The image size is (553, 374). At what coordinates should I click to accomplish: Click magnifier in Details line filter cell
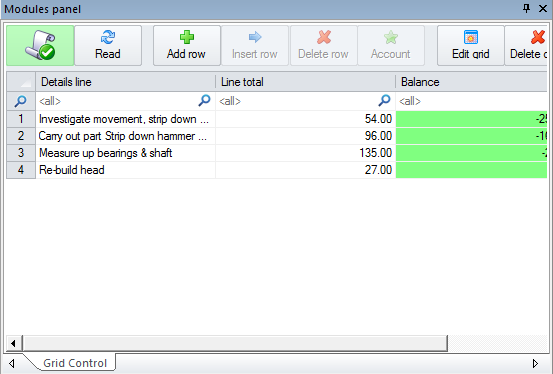pyautogui.click(x=205, y=101)
